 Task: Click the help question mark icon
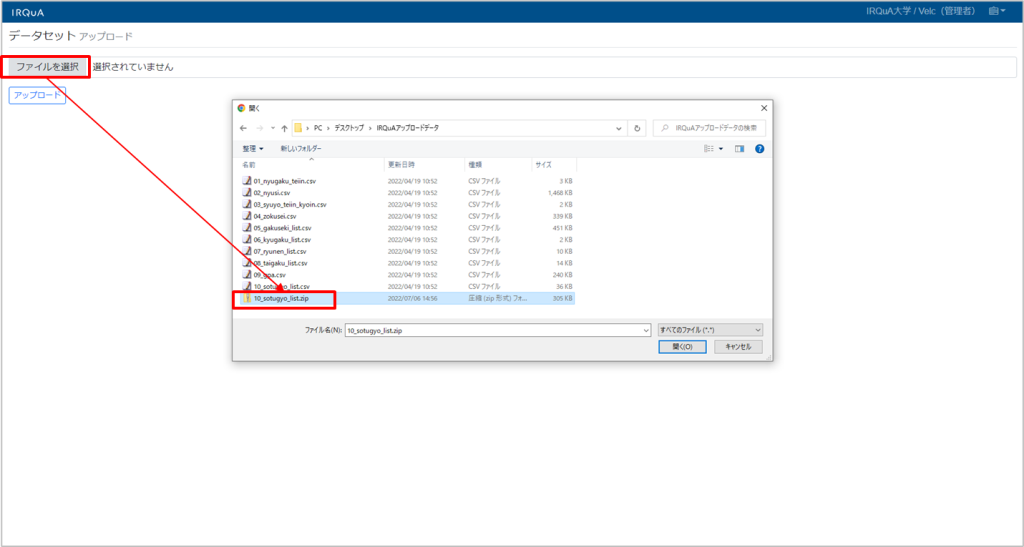(759, 148)
